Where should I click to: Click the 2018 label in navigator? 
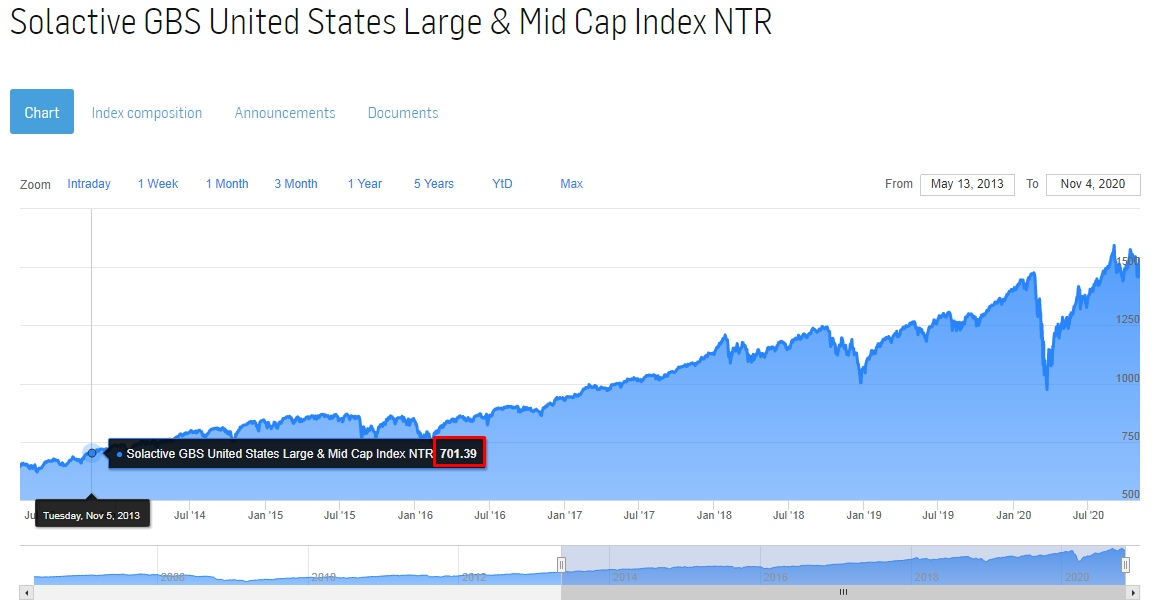point(927,577)
